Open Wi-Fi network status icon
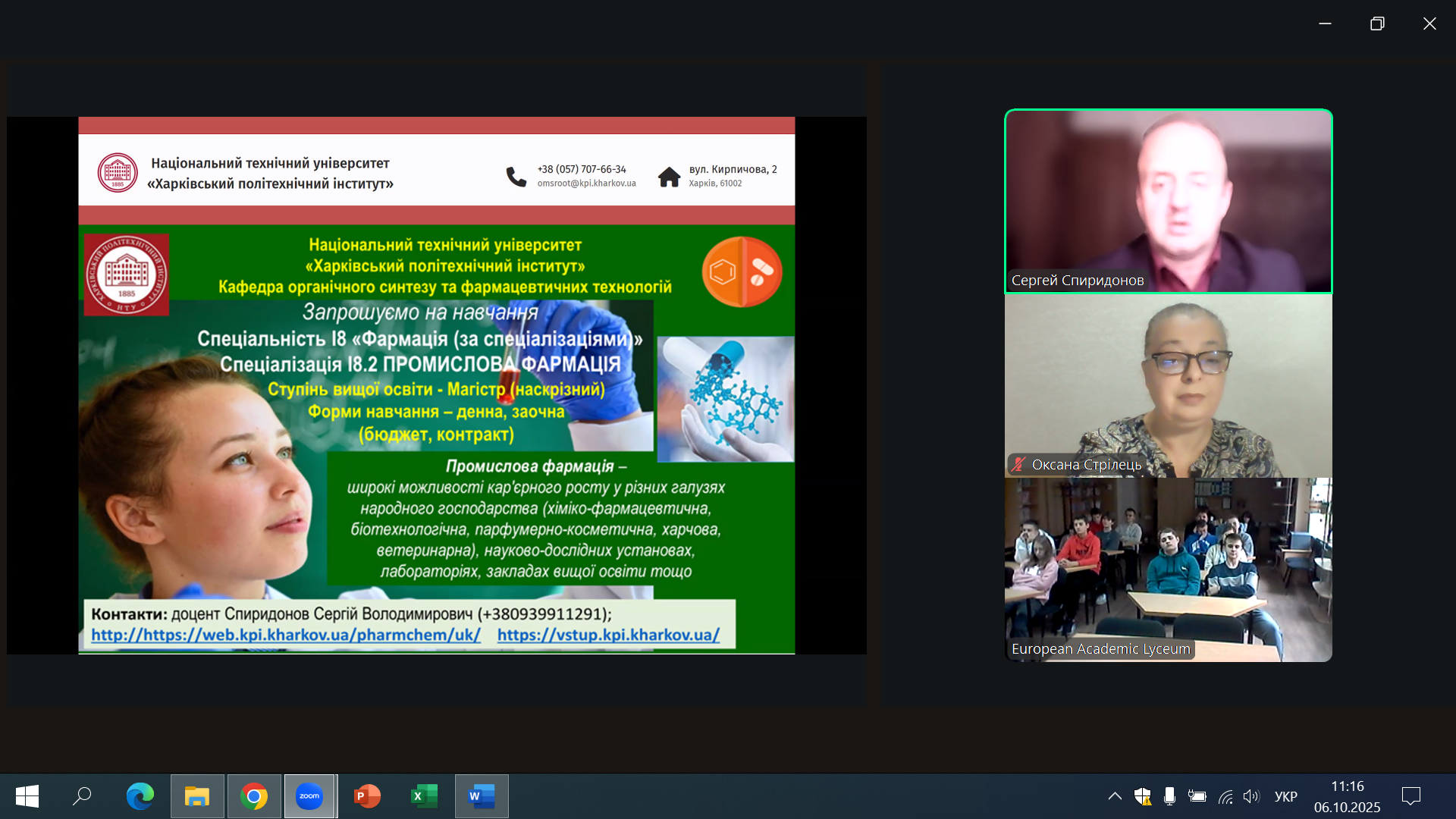 point(1225,796)
